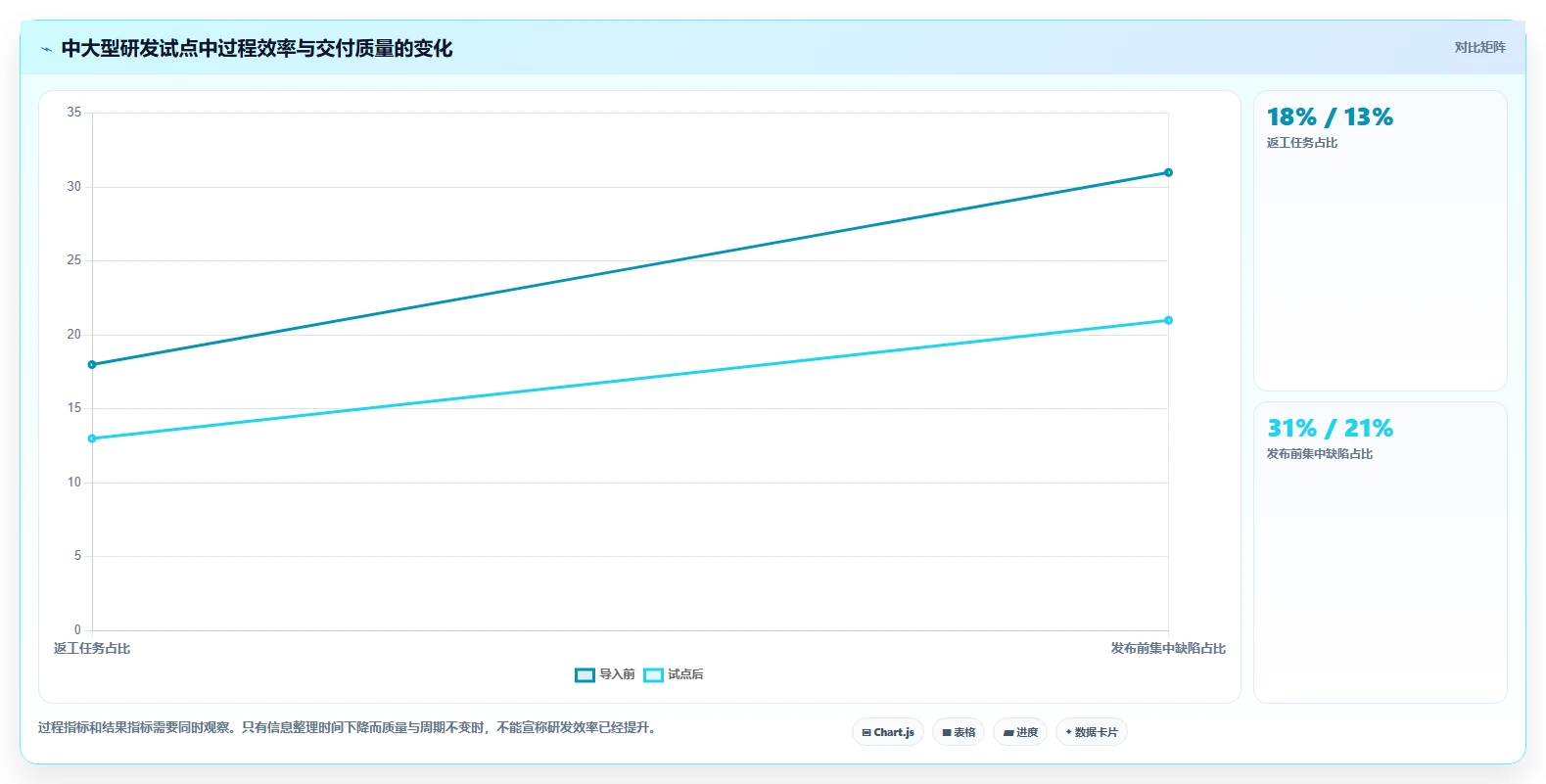1546x784 pixels.
Task: Click the y-axis tick label 30
Action: click(x=74, y=187)
